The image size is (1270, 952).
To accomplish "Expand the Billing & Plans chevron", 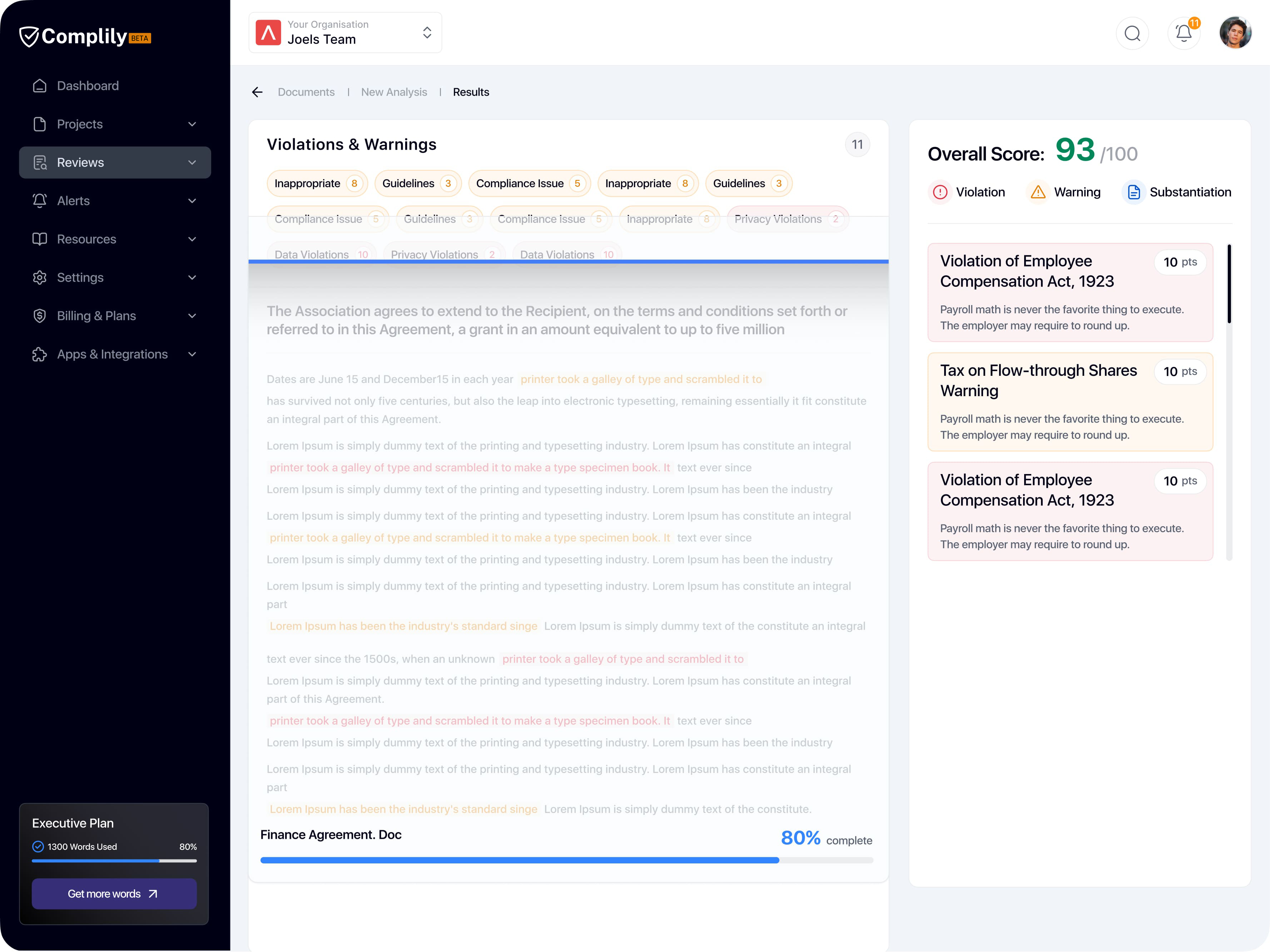I will point(192,316).
